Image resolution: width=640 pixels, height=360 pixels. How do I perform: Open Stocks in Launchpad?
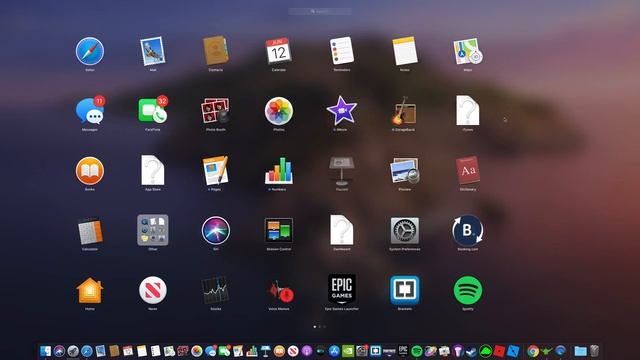point(216,290)
